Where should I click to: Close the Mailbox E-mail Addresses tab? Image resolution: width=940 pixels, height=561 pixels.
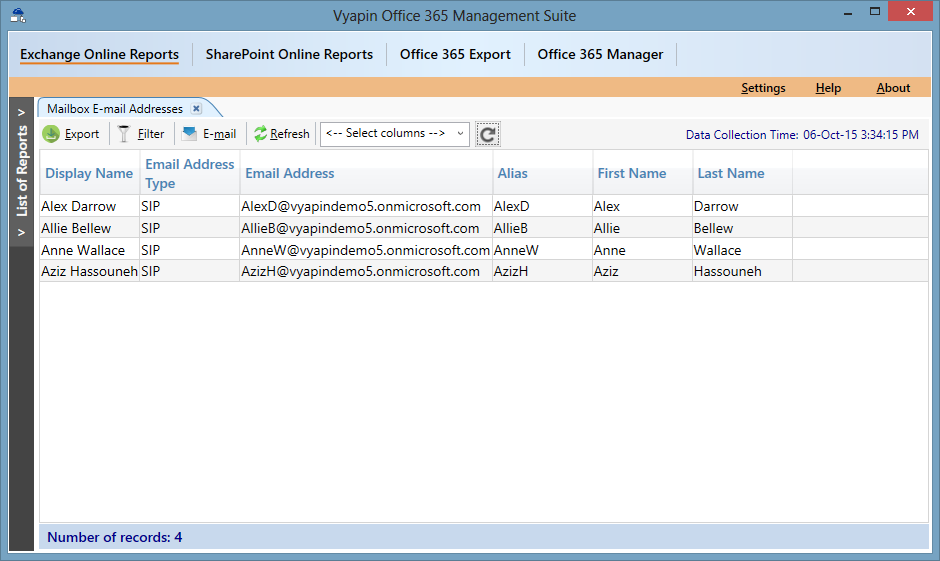[x=196, y=108]
